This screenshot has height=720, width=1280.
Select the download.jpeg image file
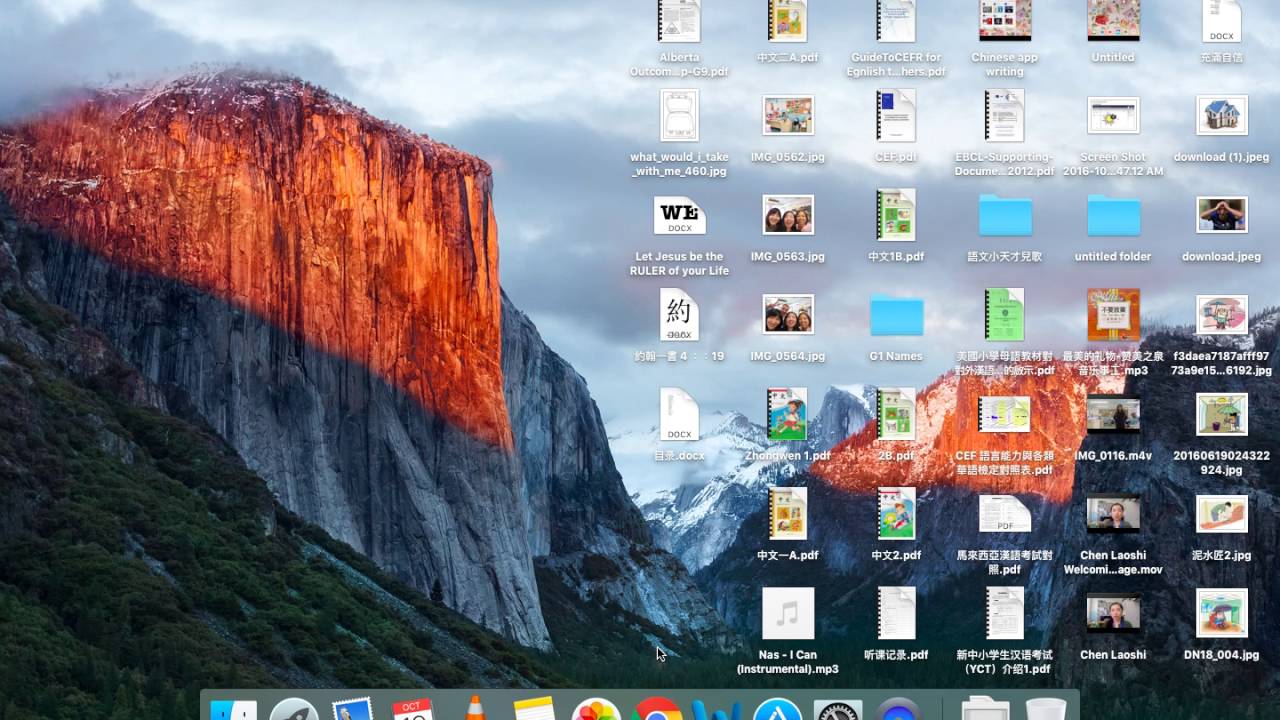(x=1221, y=215)
